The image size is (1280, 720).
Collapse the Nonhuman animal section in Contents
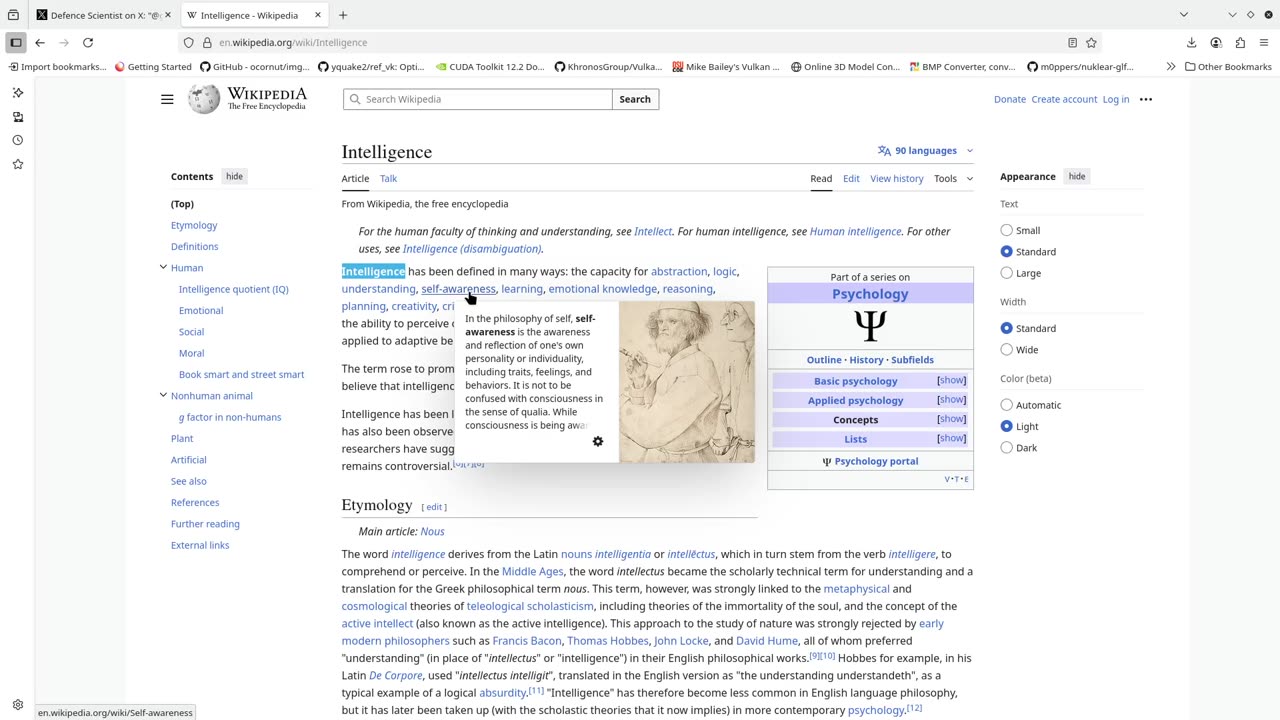coord(163,395)
